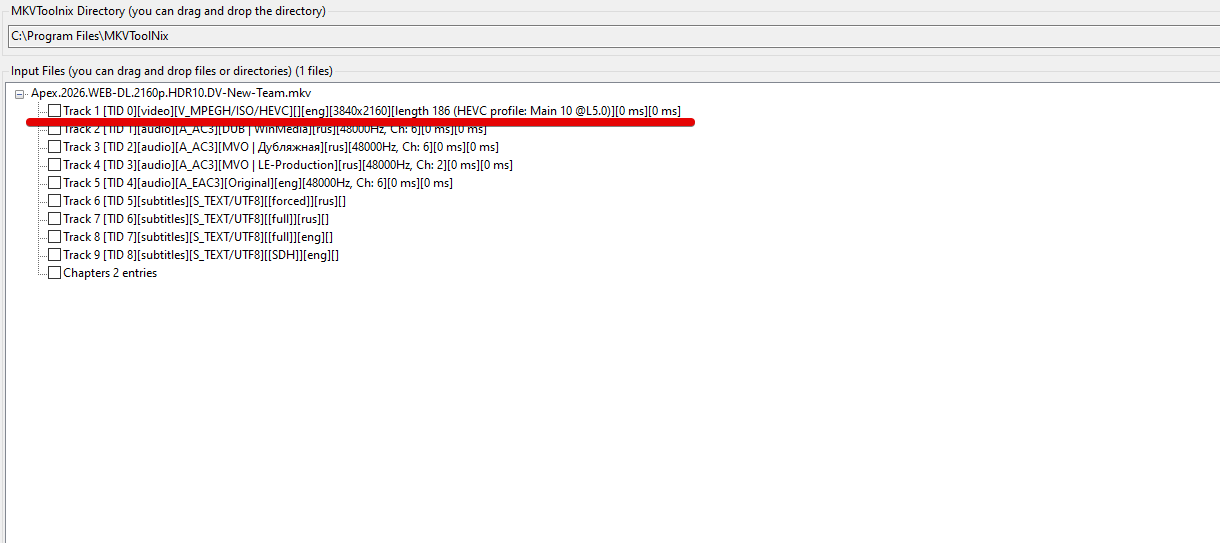This screenshot has width=1220, height=543.
Task: Check the Track 4 LE-Production audio box
Action: tap(54, 165)
